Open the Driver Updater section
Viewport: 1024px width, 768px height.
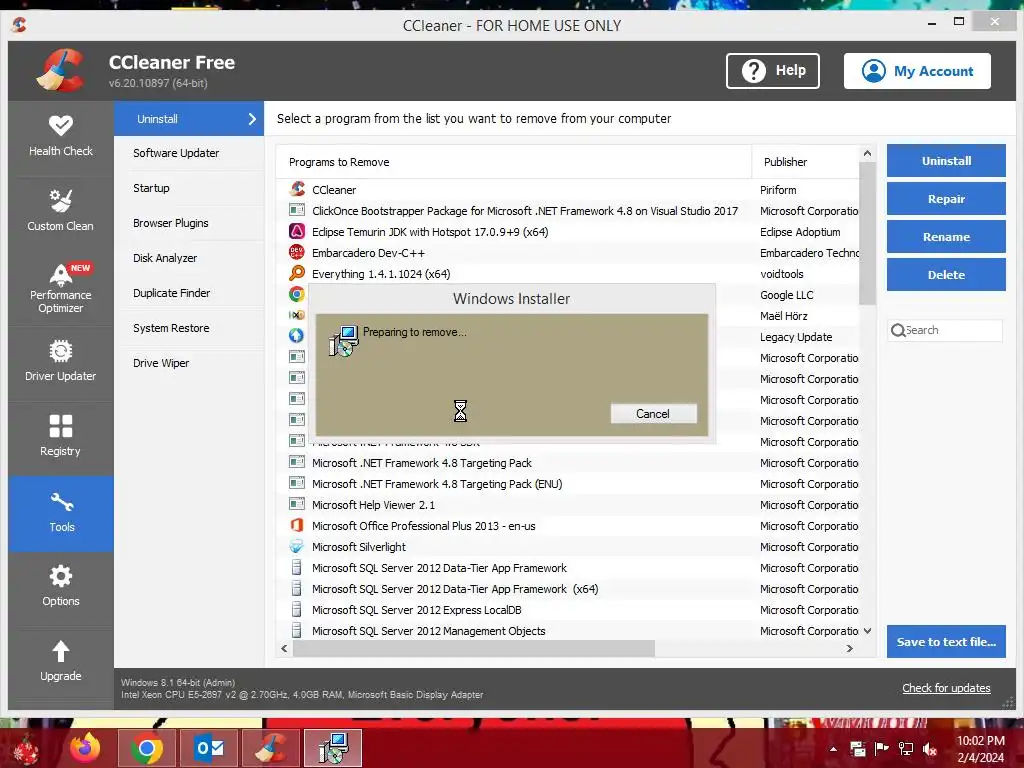coord(61,362)
